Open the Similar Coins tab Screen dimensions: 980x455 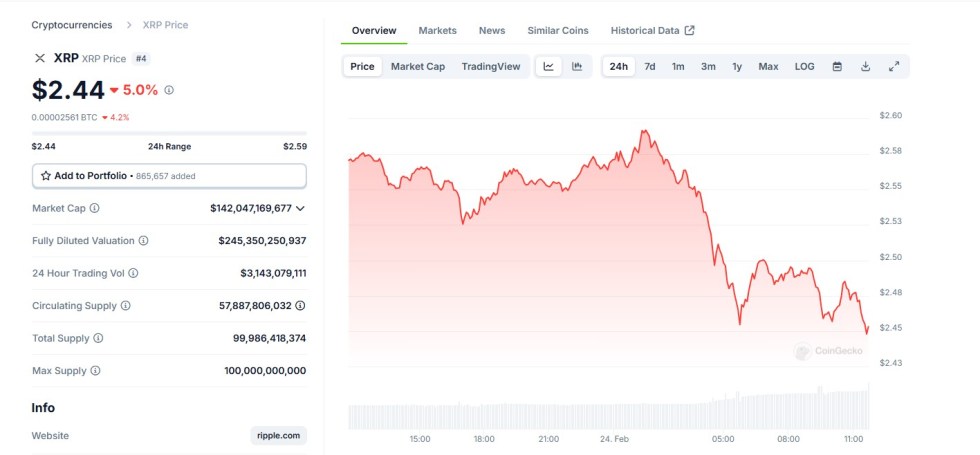(x=558, y=31)
